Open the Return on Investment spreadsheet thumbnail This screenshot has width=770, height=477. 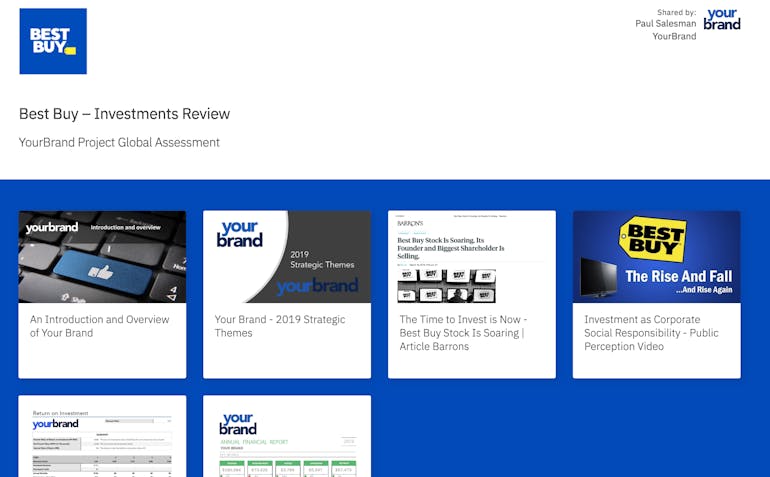pos(102,436)
